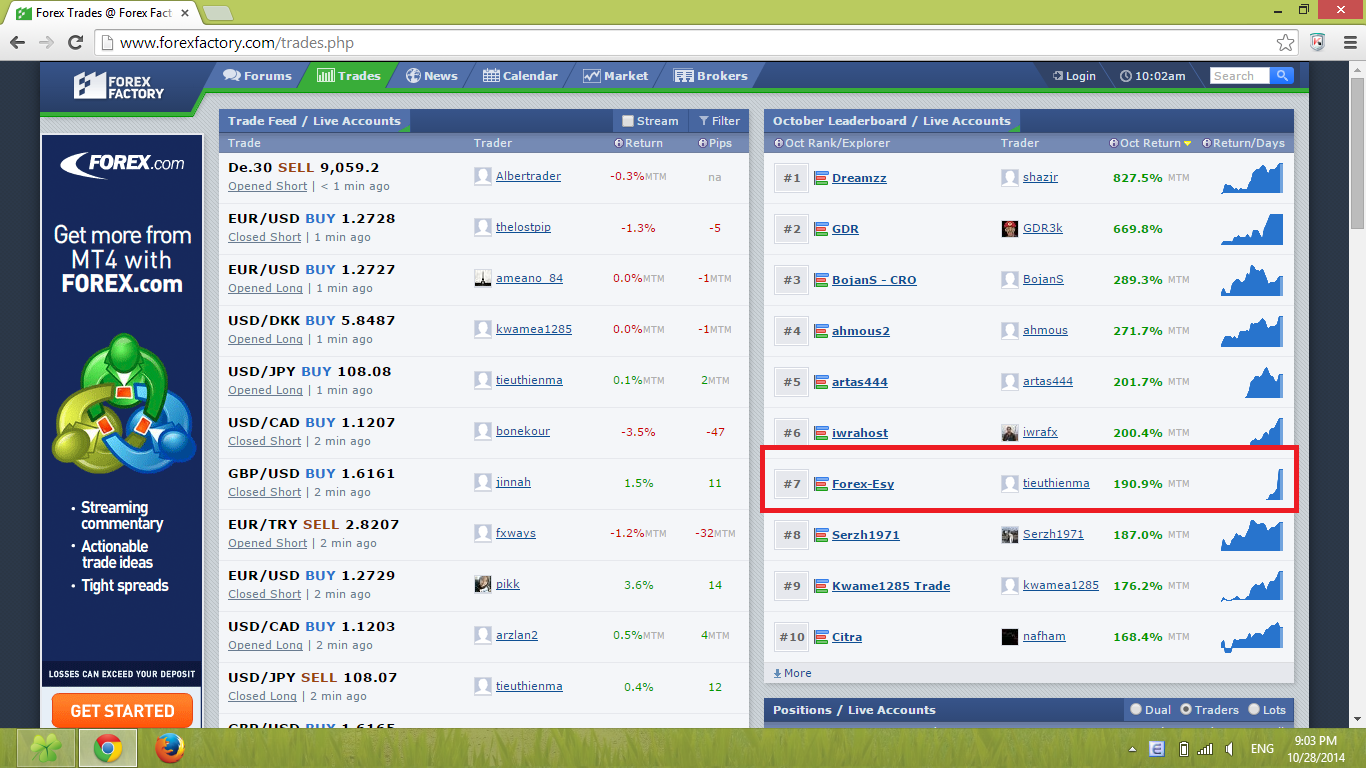The width and height of the screenshot is (1366, 768).
Task: Open thelostpip trader profile
Action: click(523, 227)
